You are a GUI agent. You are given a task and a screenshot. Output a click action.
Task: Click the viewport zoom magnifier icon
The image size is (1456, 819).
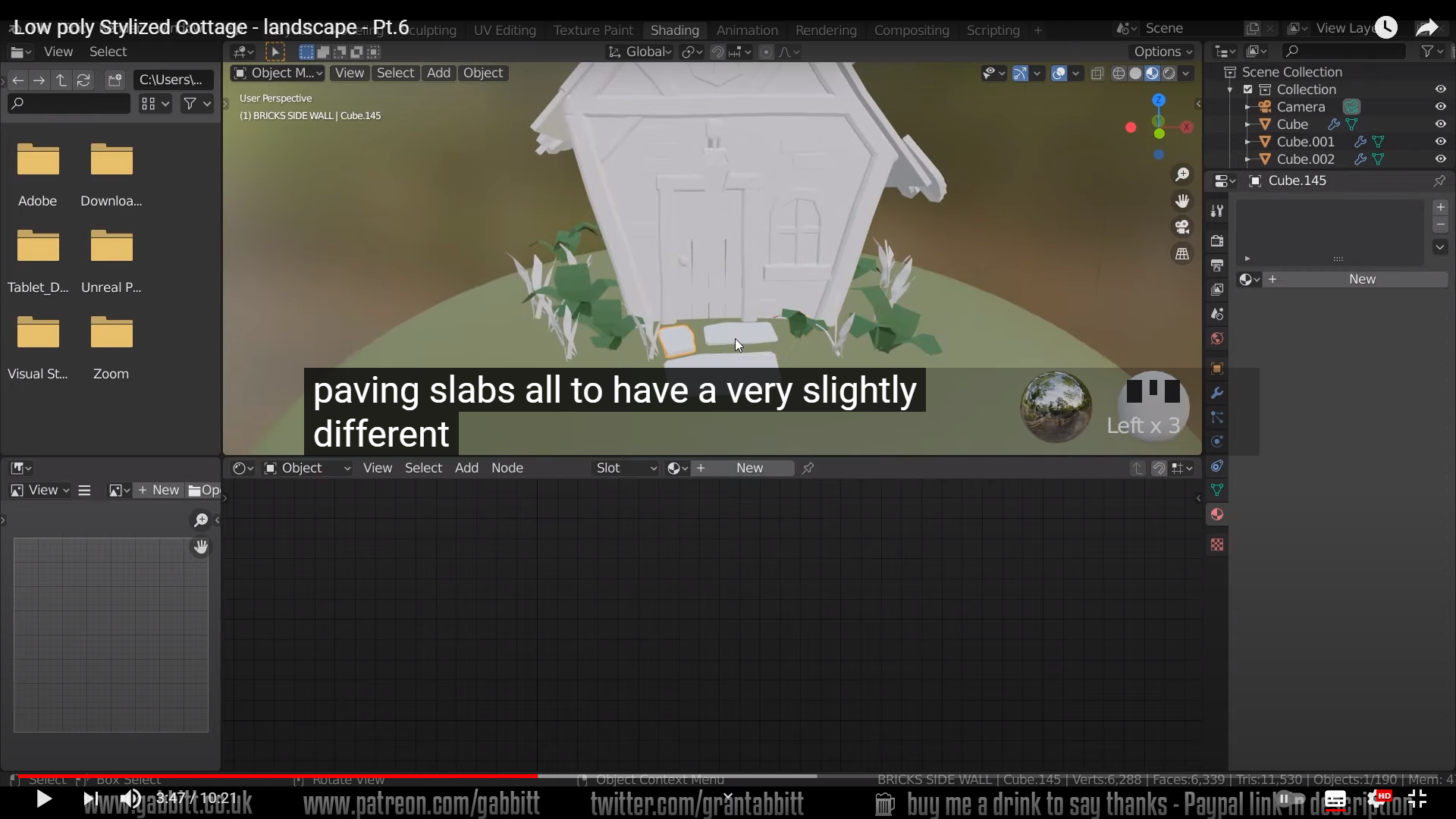click(x=1182, y=174)
